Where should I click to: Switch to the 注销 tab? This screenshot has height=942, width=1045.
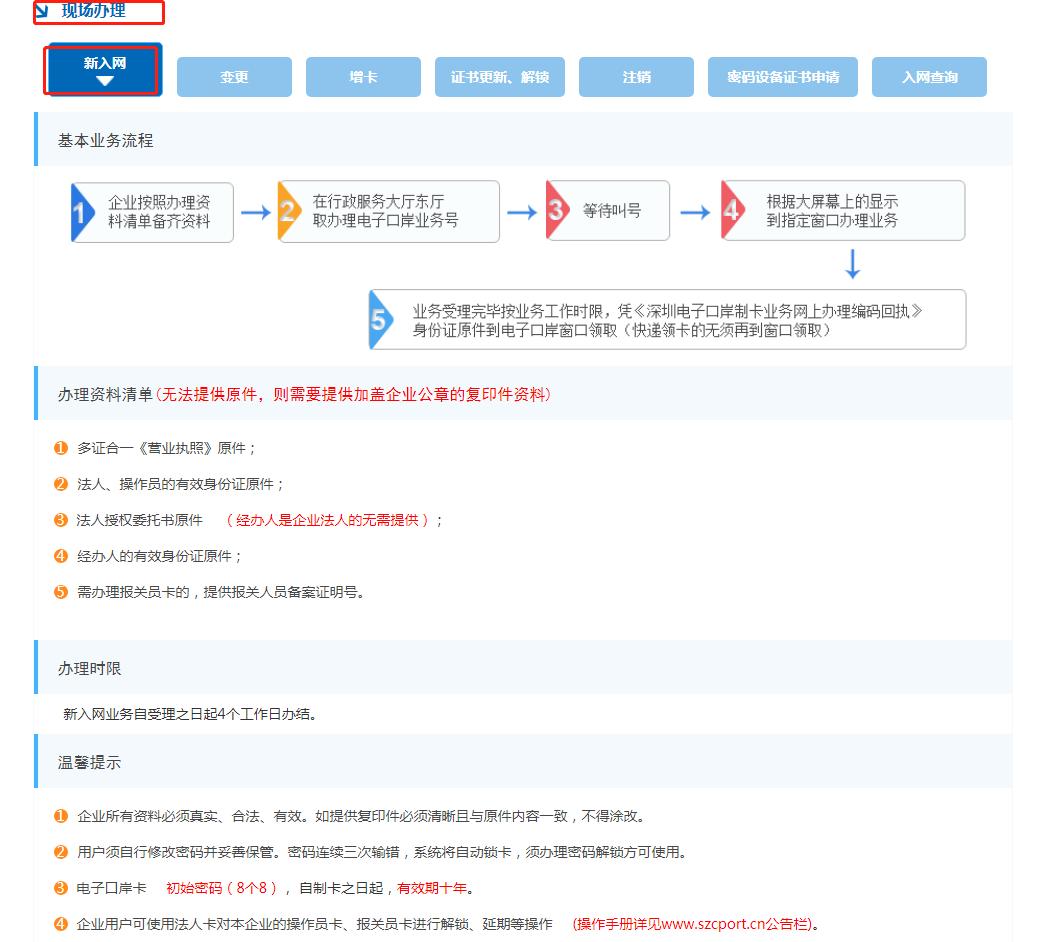636,76
